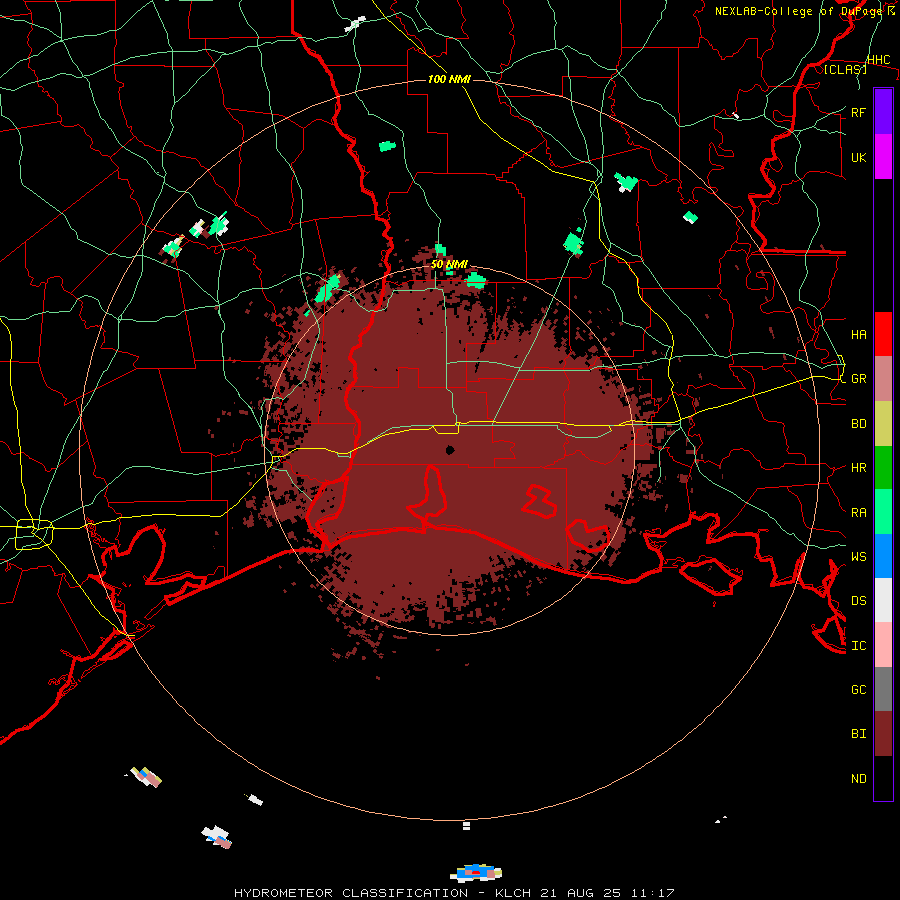This screenshot has height=900, width=900.
Task: Click the black radar site dot at center
Action: coord(450,450)
